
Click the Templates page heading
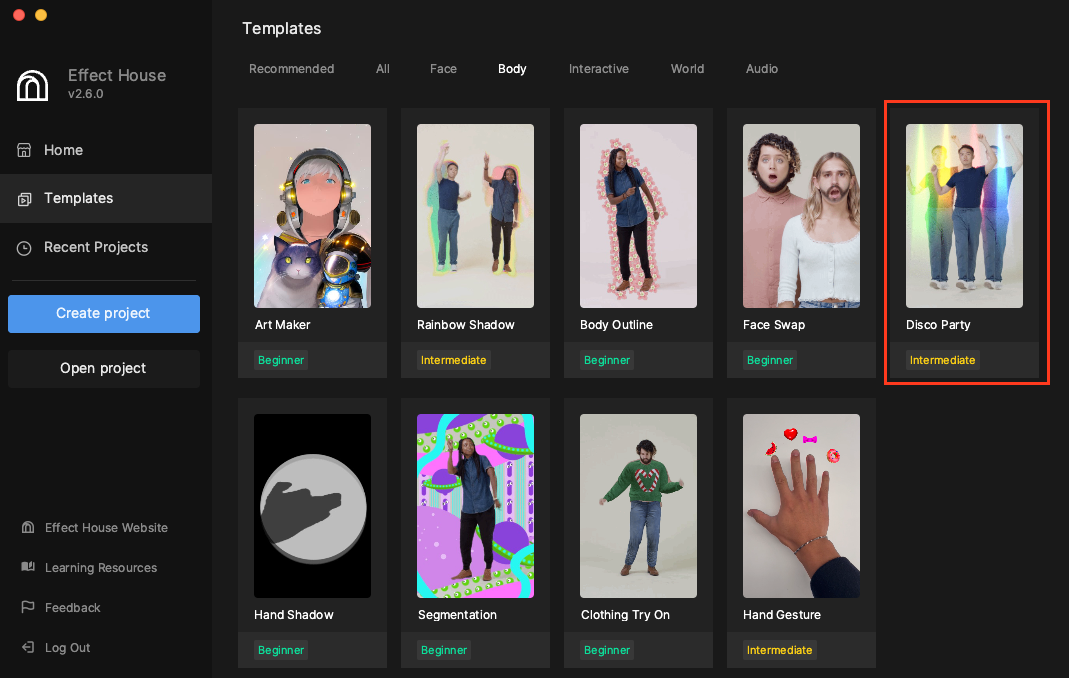(282, 29)
